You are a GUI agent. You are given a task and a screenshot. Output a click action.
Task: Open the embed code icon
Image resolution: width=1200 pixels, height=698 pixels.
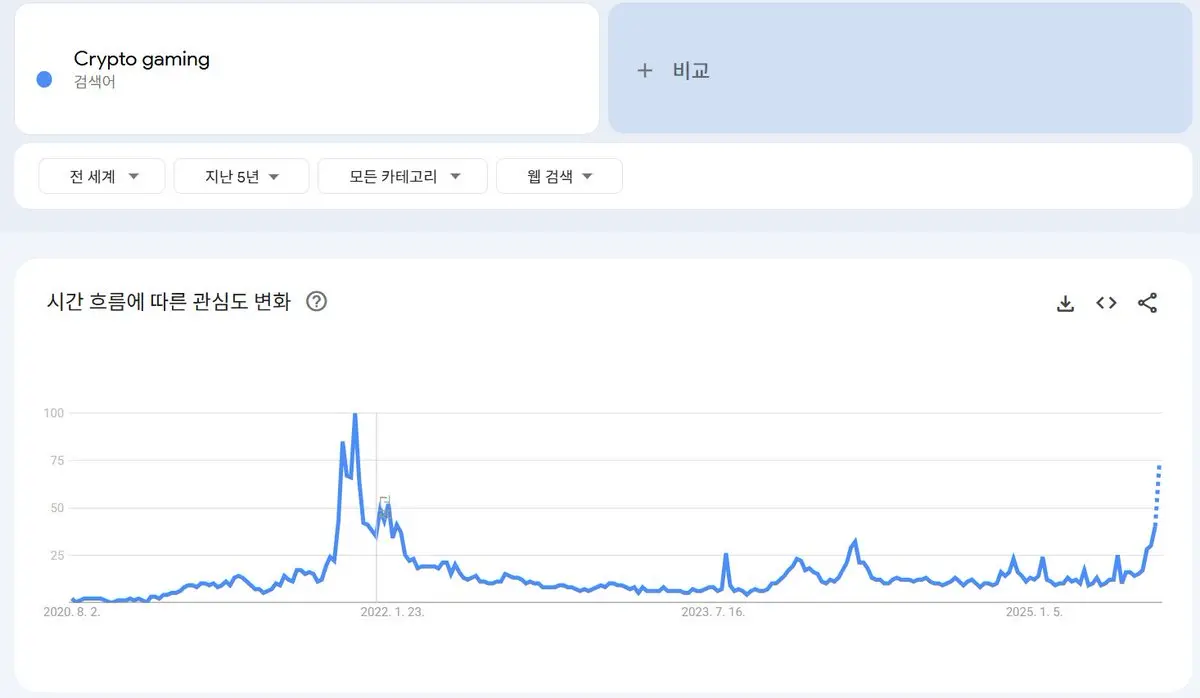coord(1106,302)
